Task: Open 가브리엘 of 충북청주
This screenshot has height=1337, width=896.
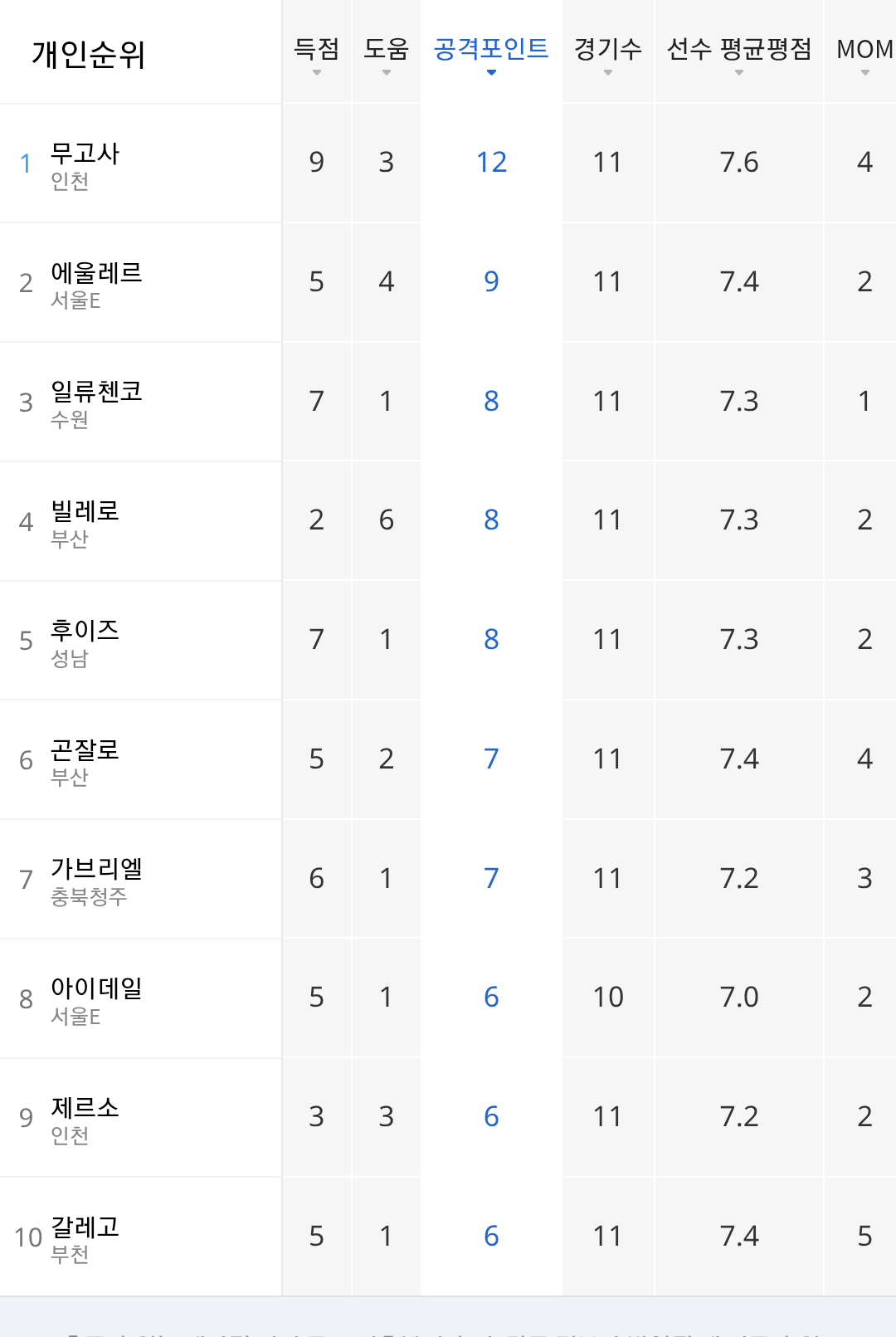Action: coord(96,869)
